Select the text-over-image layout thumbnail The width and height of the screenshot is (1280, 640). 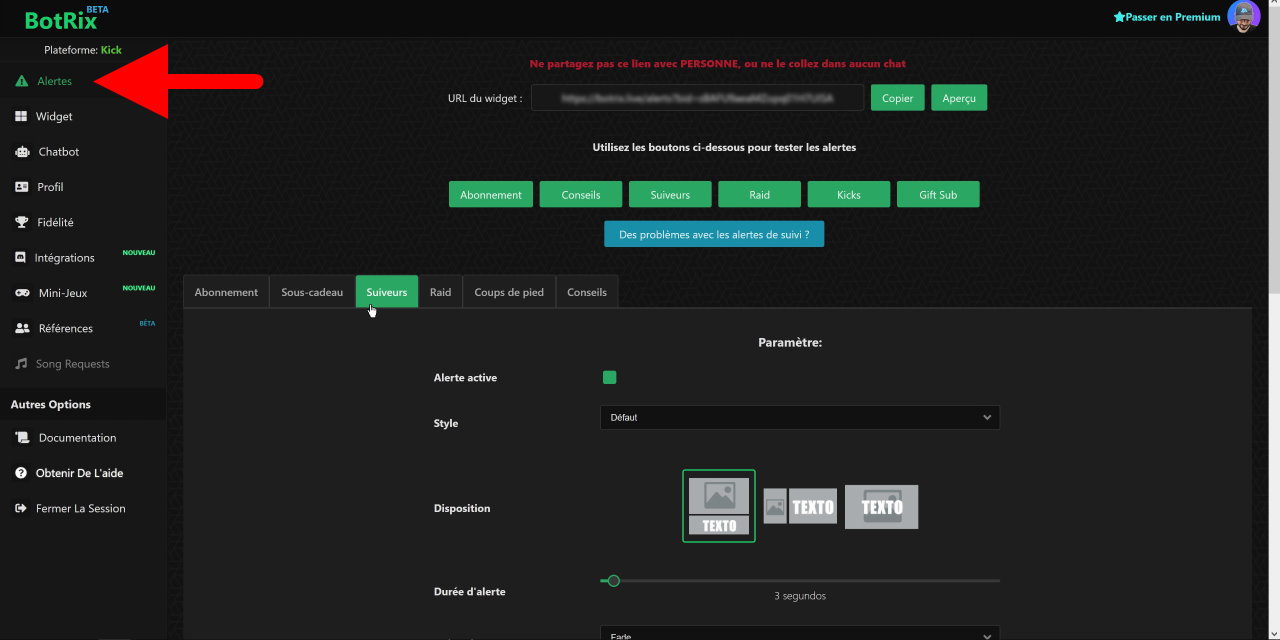click(881, 506)
